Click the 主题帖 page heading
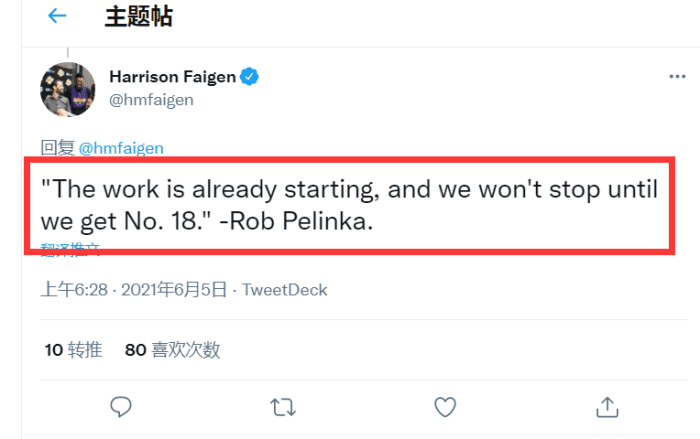This screenshot has width=700, height=439. [138, 16]
